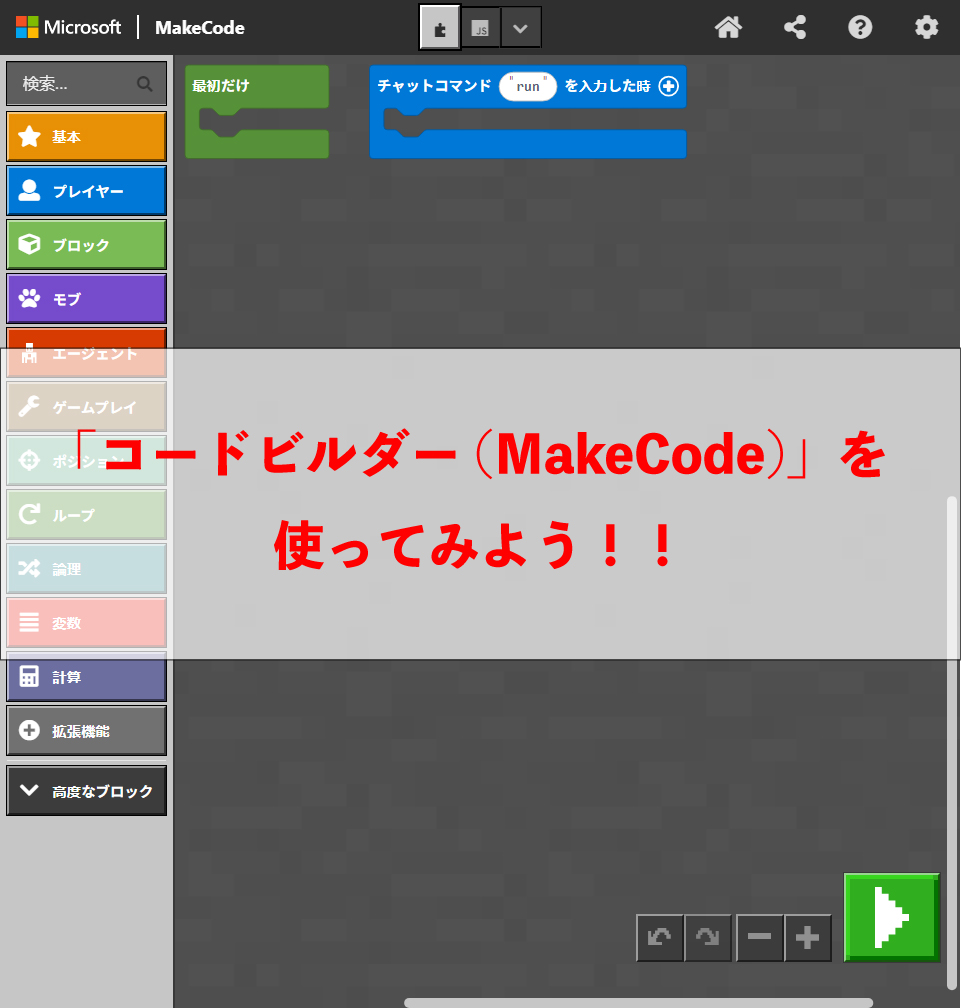
Task: Click the person icon on プレイヤー
Action: (30, 190)
